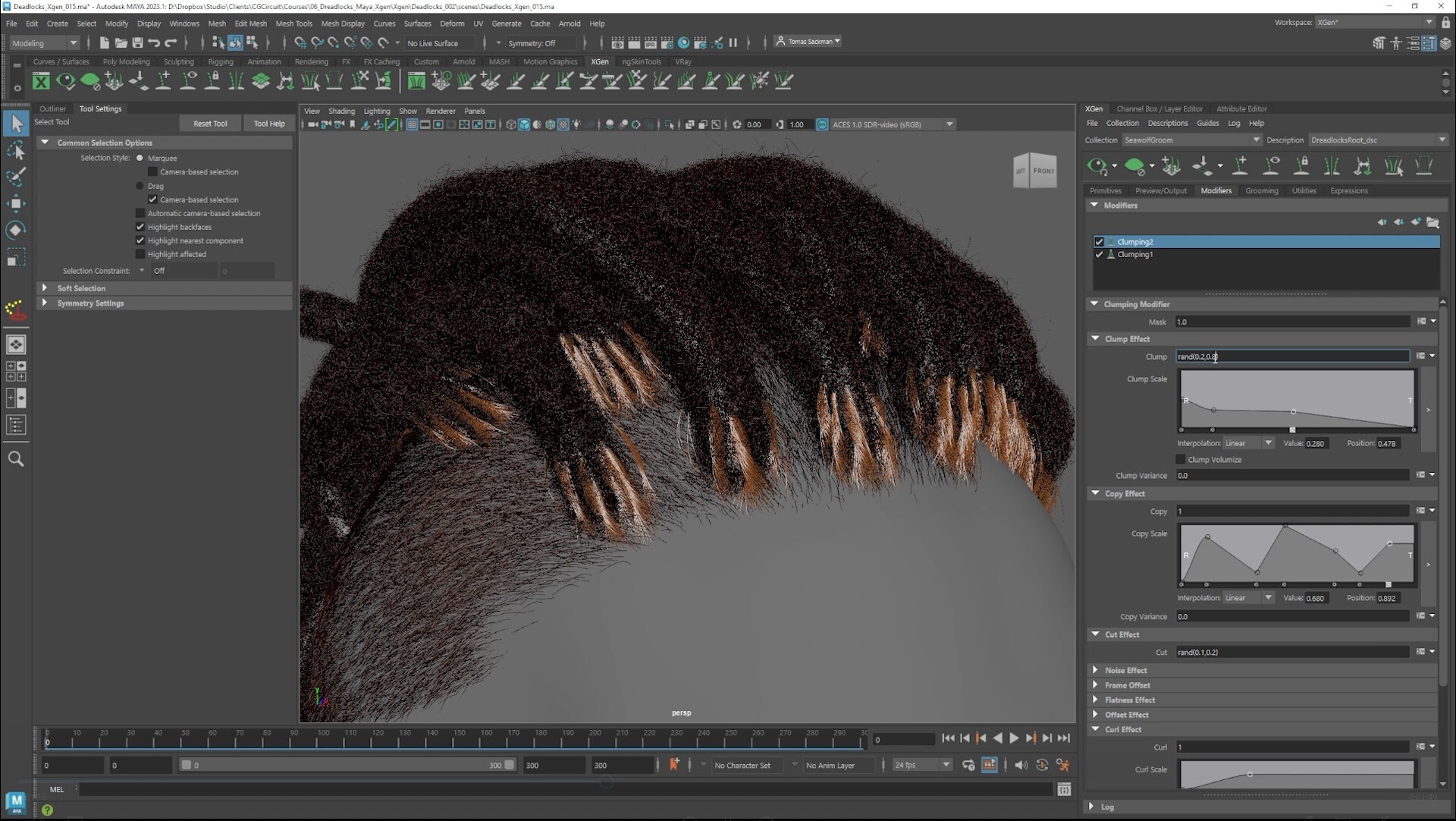Click the Undo arrow icon in main toolbar
Screen dimensions: 1456x821
[x=154, y=42]
